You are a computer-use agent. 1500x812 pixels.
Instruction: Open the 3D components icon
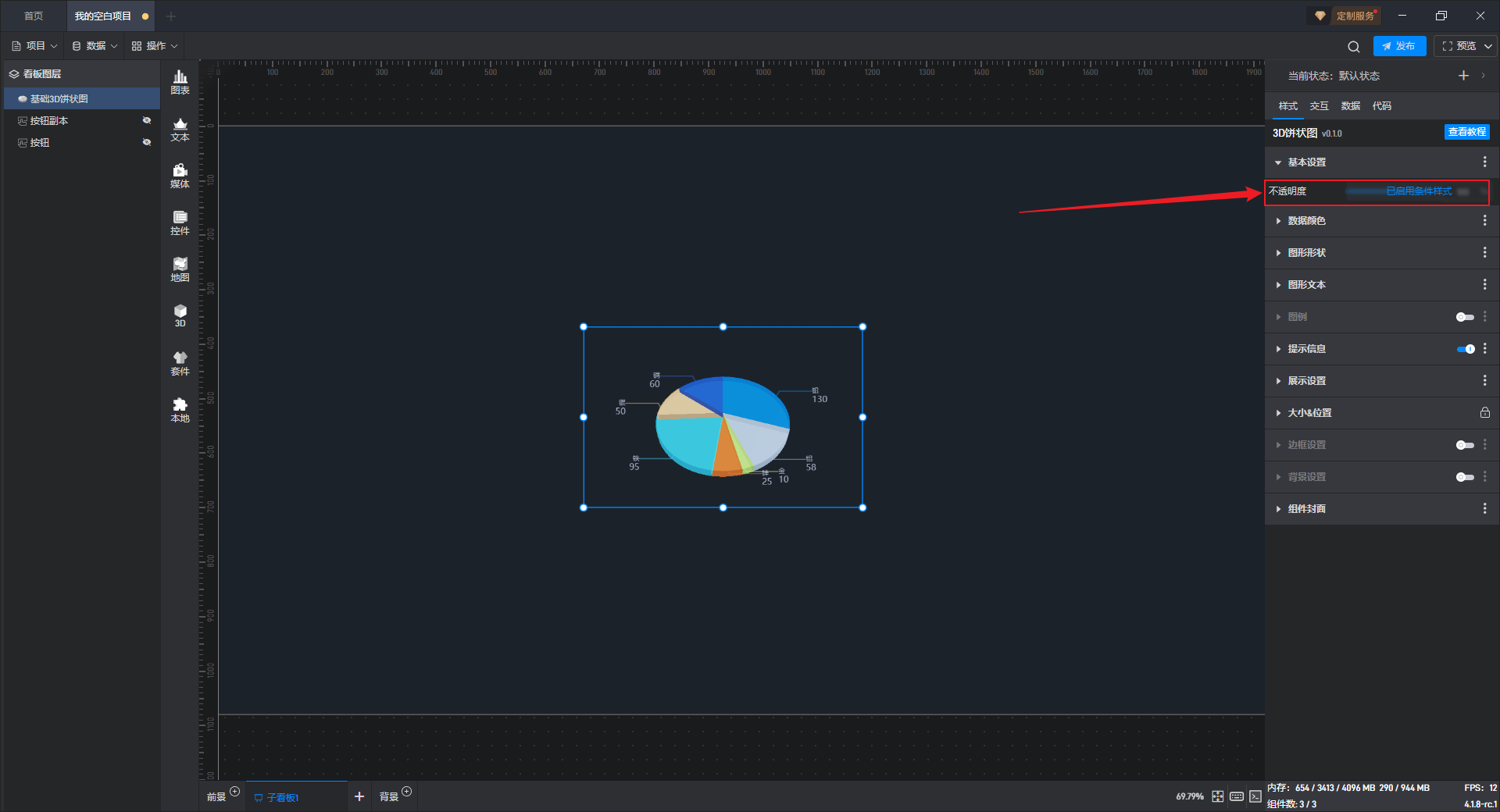coord(180,315)
